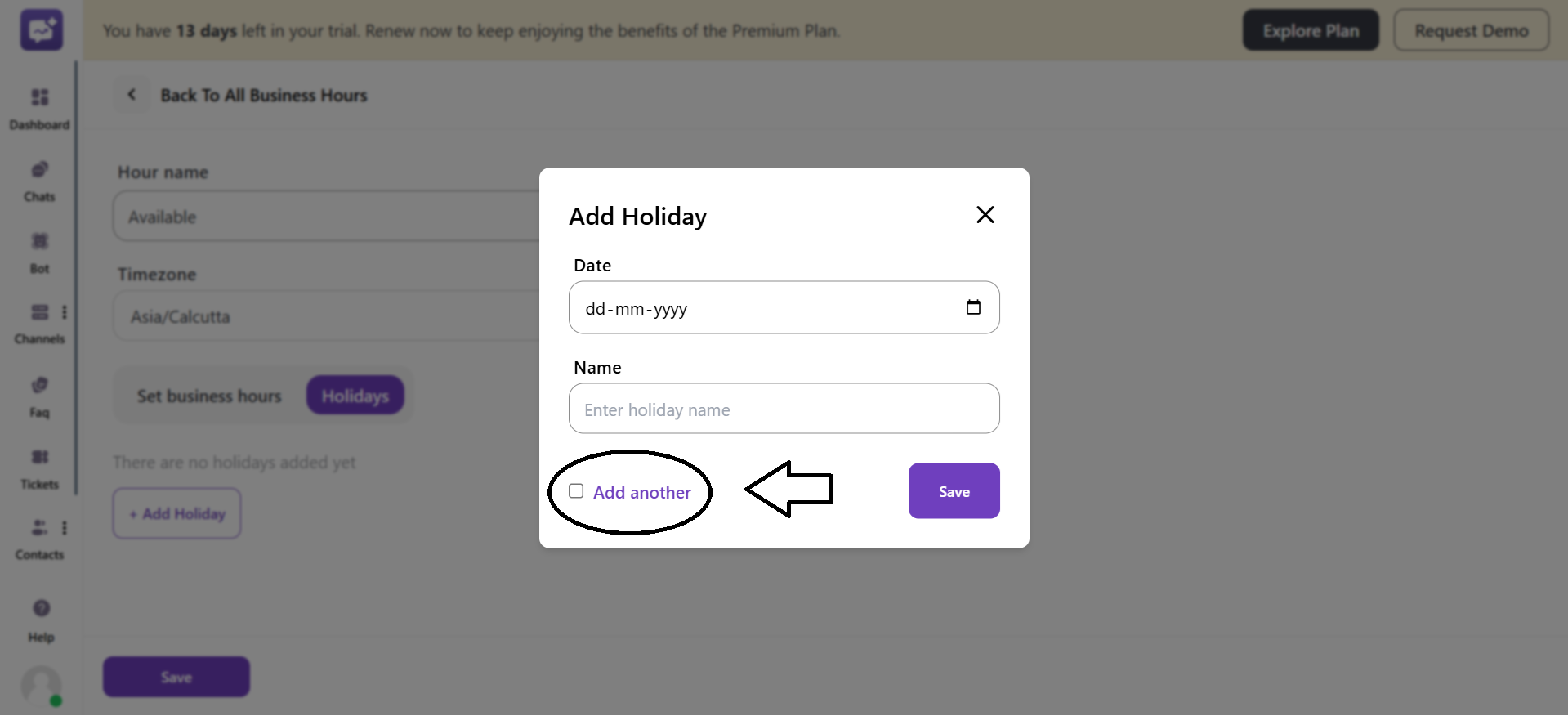Open the Dashboard from the sidebar
1568x716 pixels.
coord(39,96)
